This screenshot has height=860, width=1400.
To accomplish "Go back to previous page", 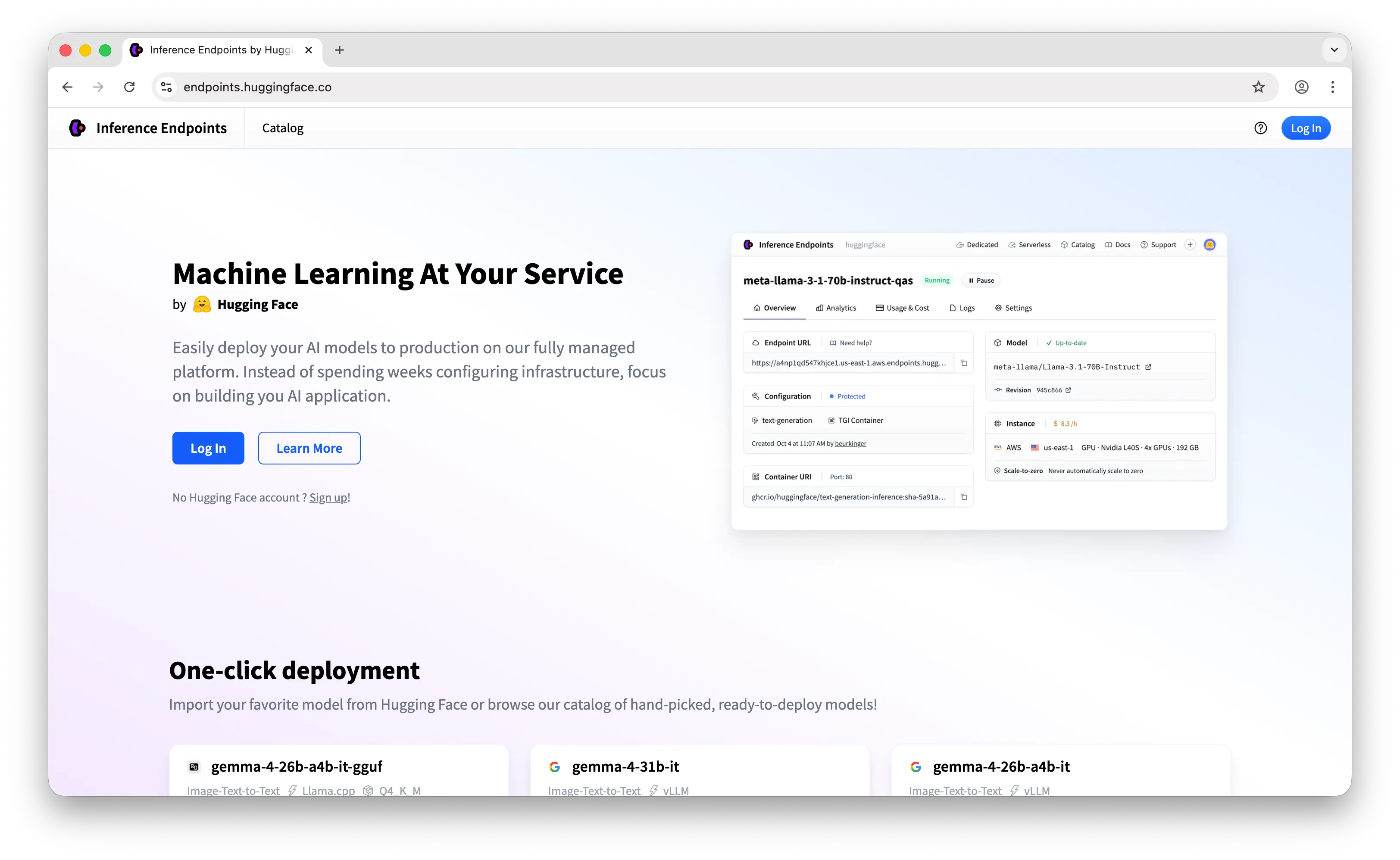I will coord(68,87).
